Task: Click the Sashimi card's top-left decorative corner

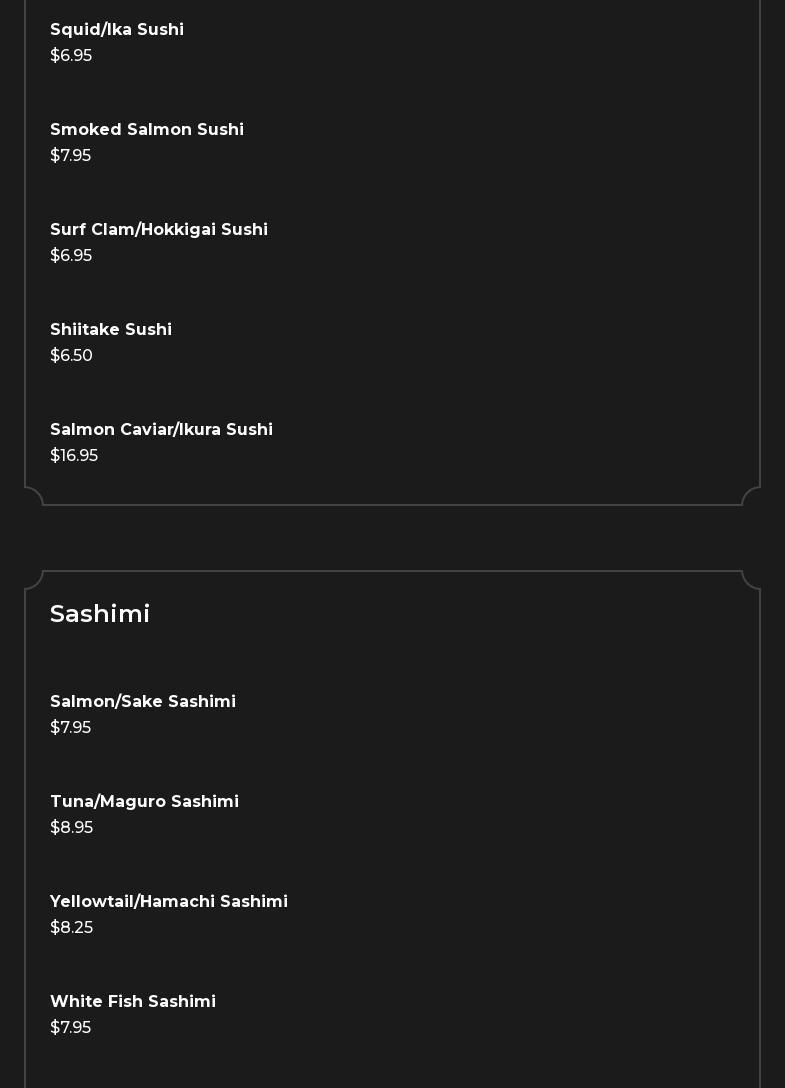Action: coord(35,580)
